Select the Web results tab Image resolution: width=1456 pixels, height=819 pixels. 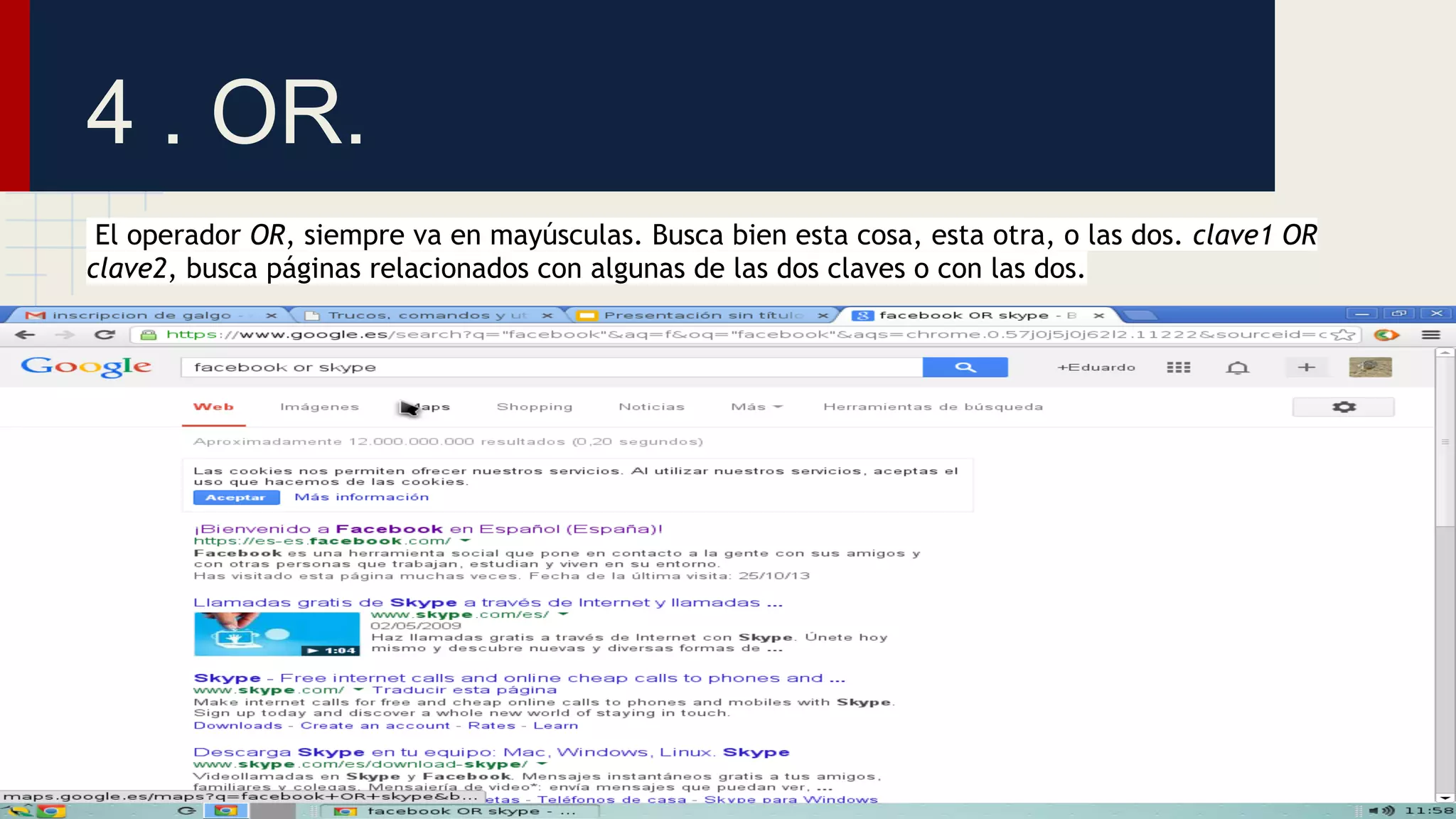213,407
